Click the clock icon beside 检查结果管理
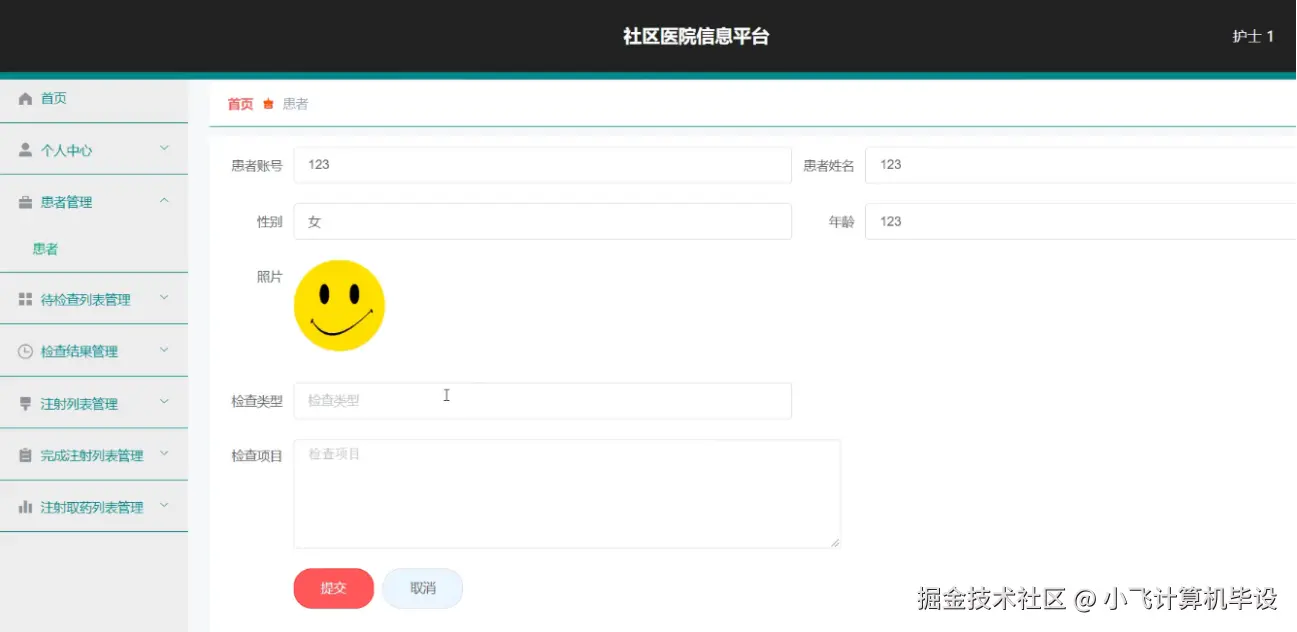1297x632 pixels. 26,351
